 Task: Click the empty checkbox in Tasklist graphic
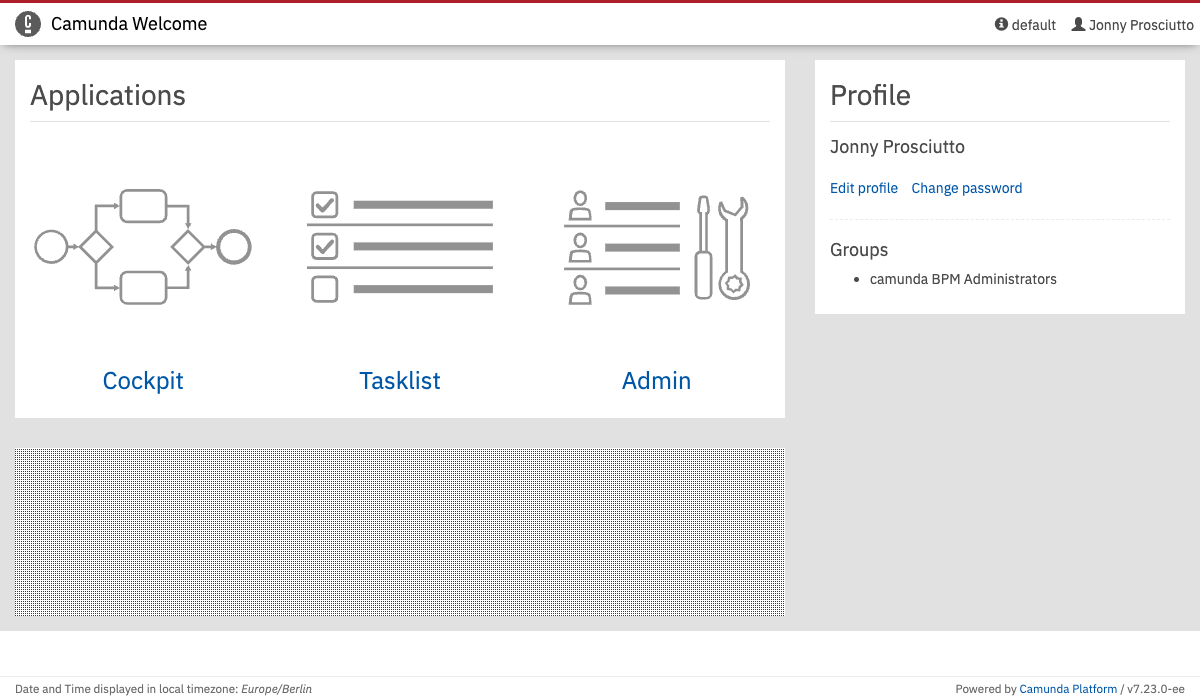(325, 289)
